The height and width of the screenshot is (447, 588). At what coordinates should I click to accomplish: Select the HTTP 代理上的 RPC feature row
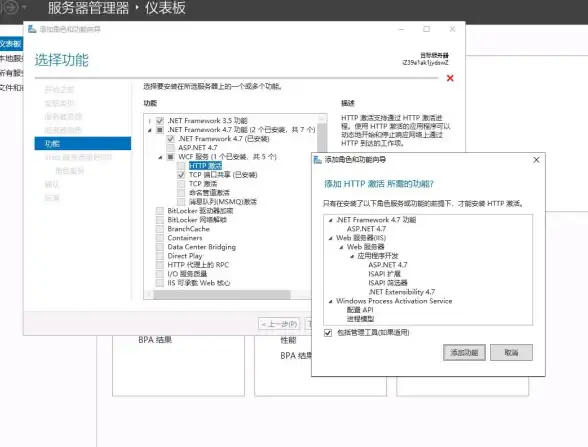point(198,265)
